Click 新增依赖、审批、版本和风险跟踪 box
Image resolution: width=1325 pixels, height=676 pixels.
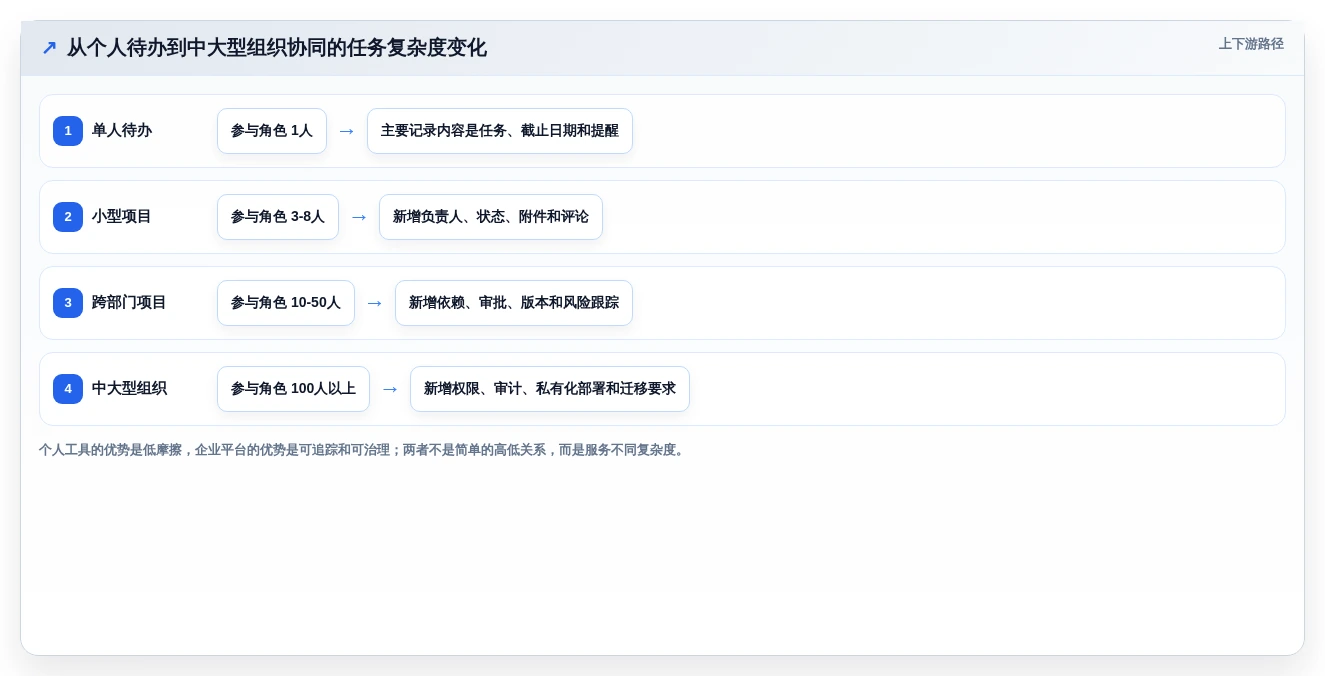coord(514,303)
